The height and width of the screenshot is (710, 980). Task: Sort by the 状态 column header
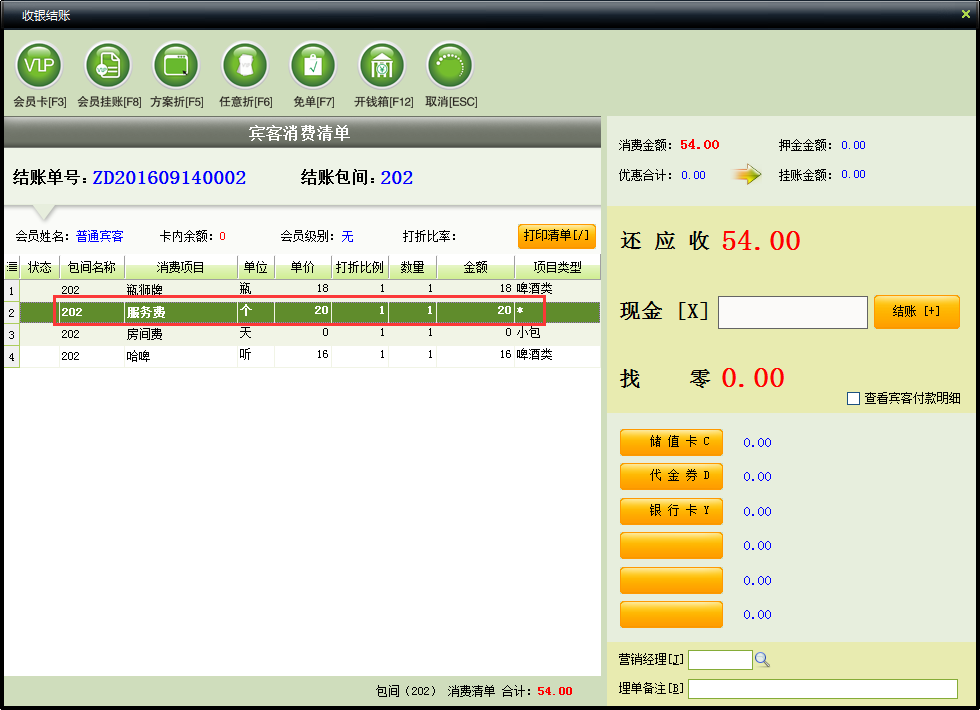39,268
